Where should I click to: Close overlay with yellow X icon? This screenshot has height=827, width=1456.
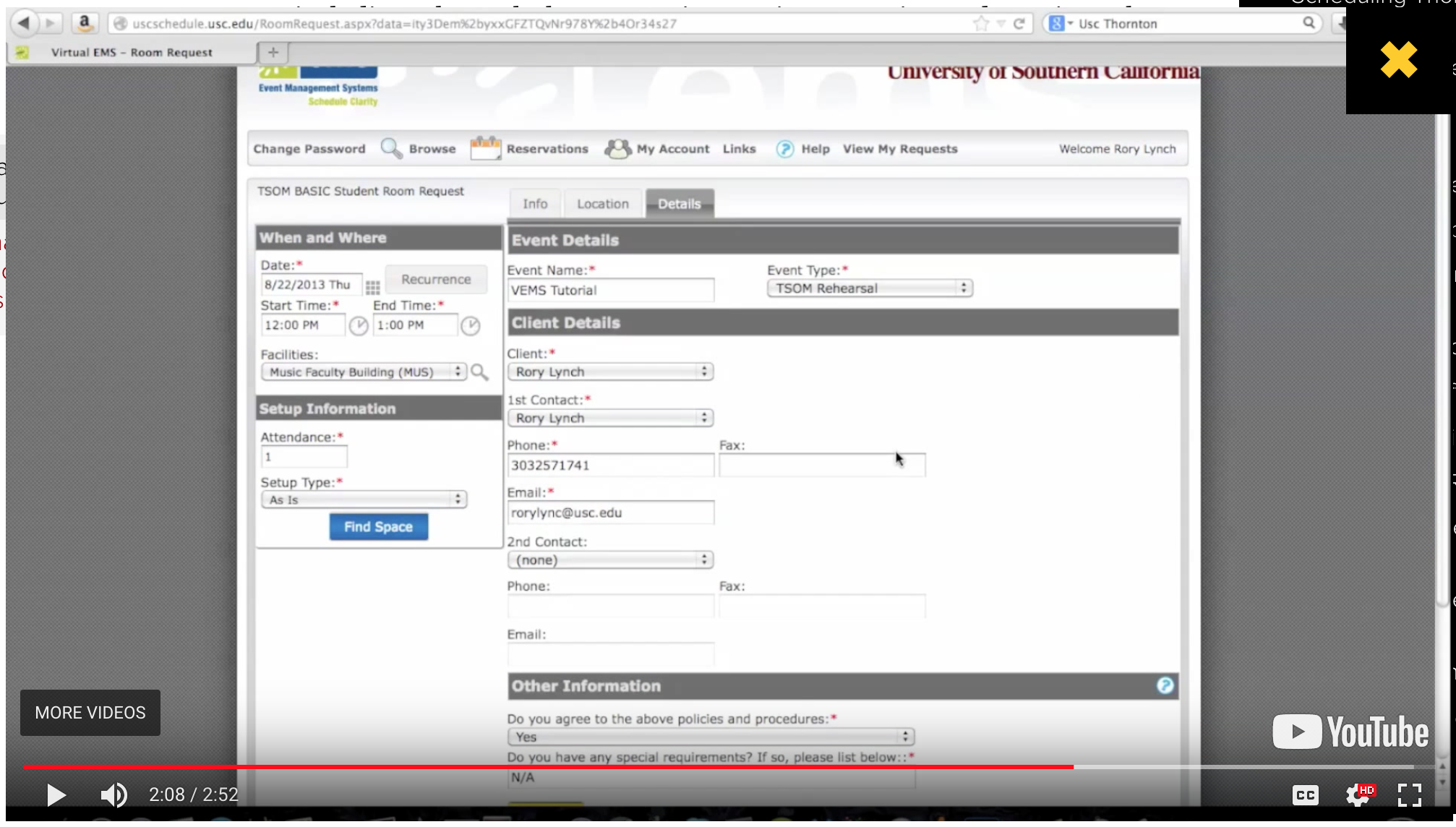1399,59
